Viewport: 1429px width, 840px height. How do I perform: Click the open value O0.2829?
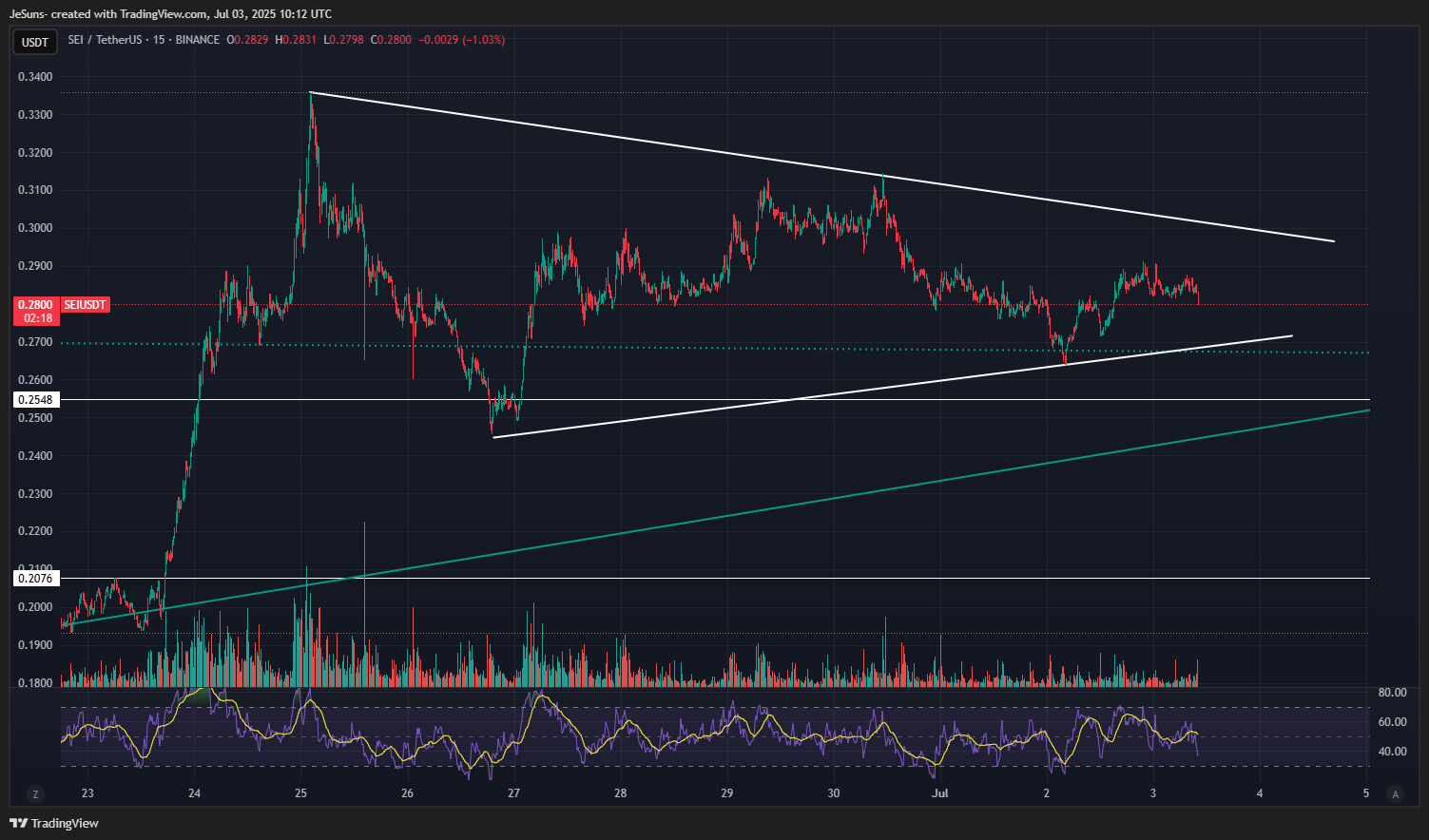(247, 40)
